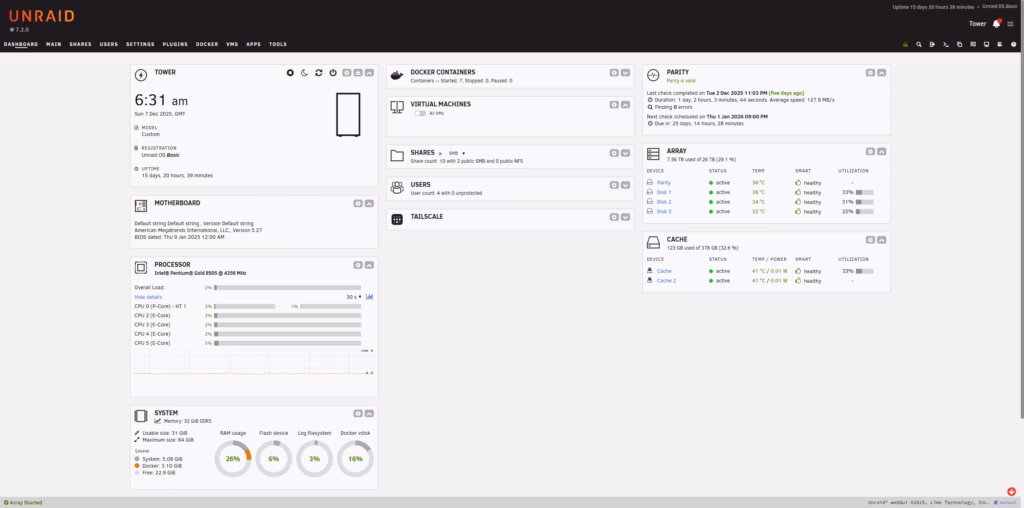Go to the Plugins menu tab

click(x=175, y=44)
